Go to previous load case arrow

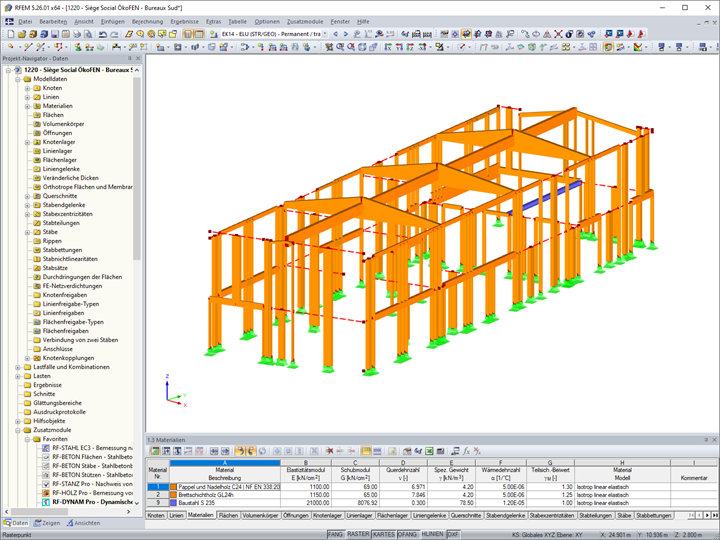pyautogui.click(x=335, y=34)
